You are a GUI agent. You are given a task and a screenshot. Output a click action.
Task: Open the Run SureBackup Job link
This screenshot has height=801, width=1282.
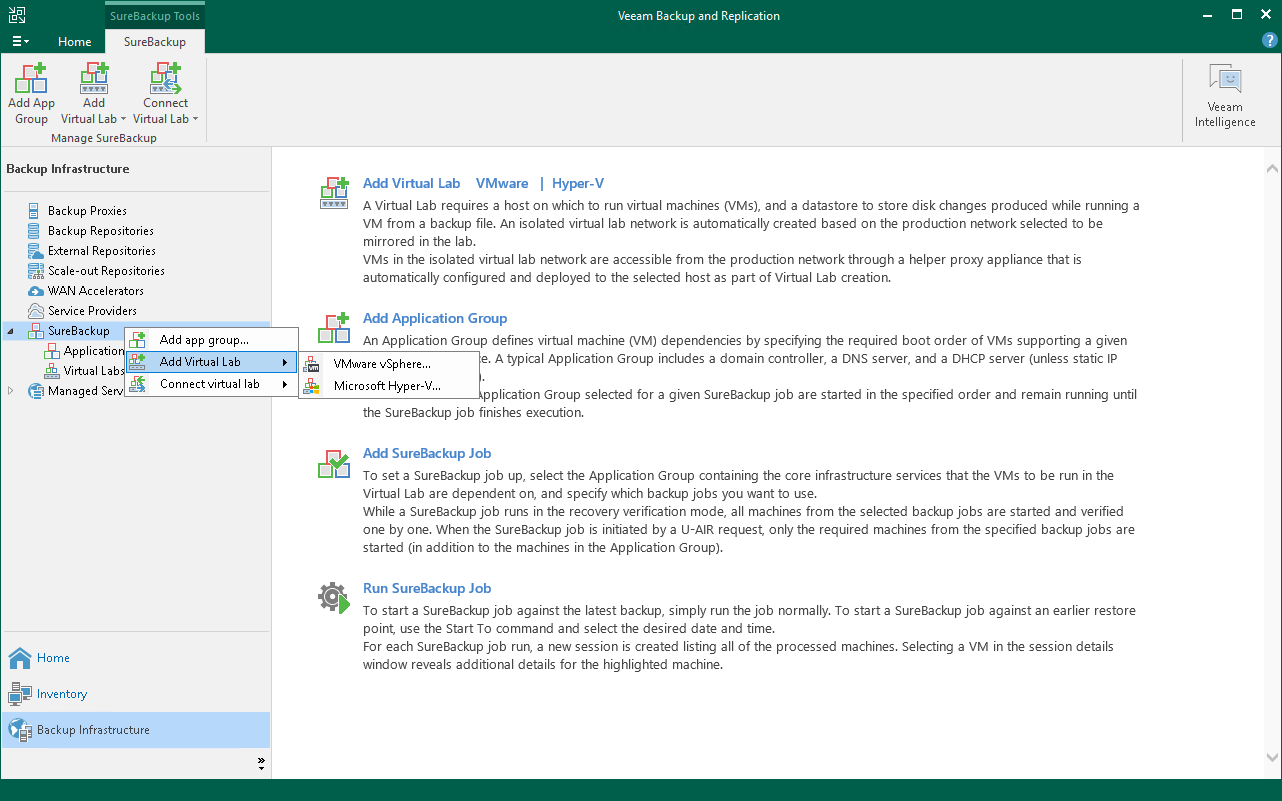point(427,588)
